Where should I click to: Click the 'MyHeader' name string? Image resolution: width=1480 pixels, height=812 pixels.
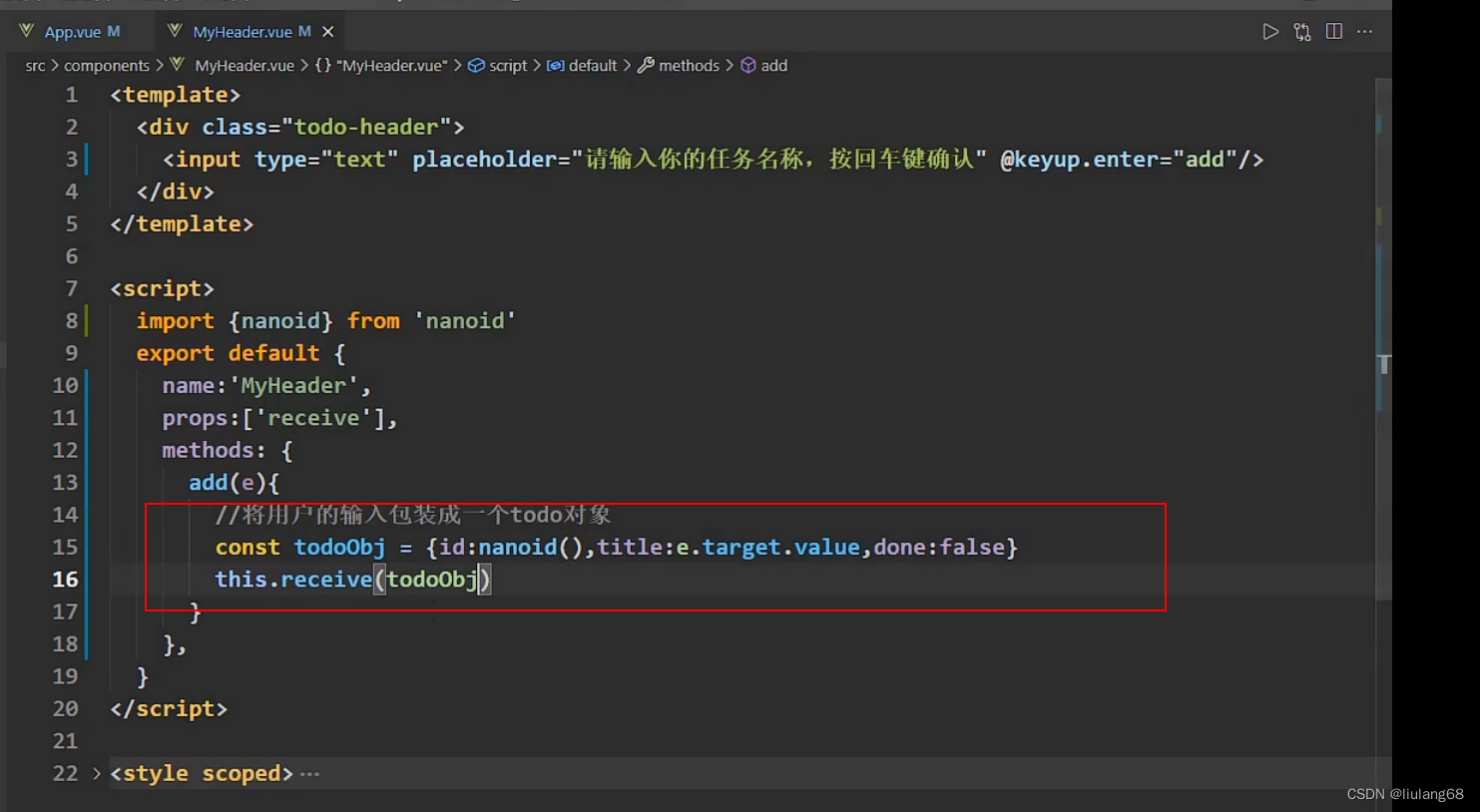pyautogui.click(x=294, y=386)
